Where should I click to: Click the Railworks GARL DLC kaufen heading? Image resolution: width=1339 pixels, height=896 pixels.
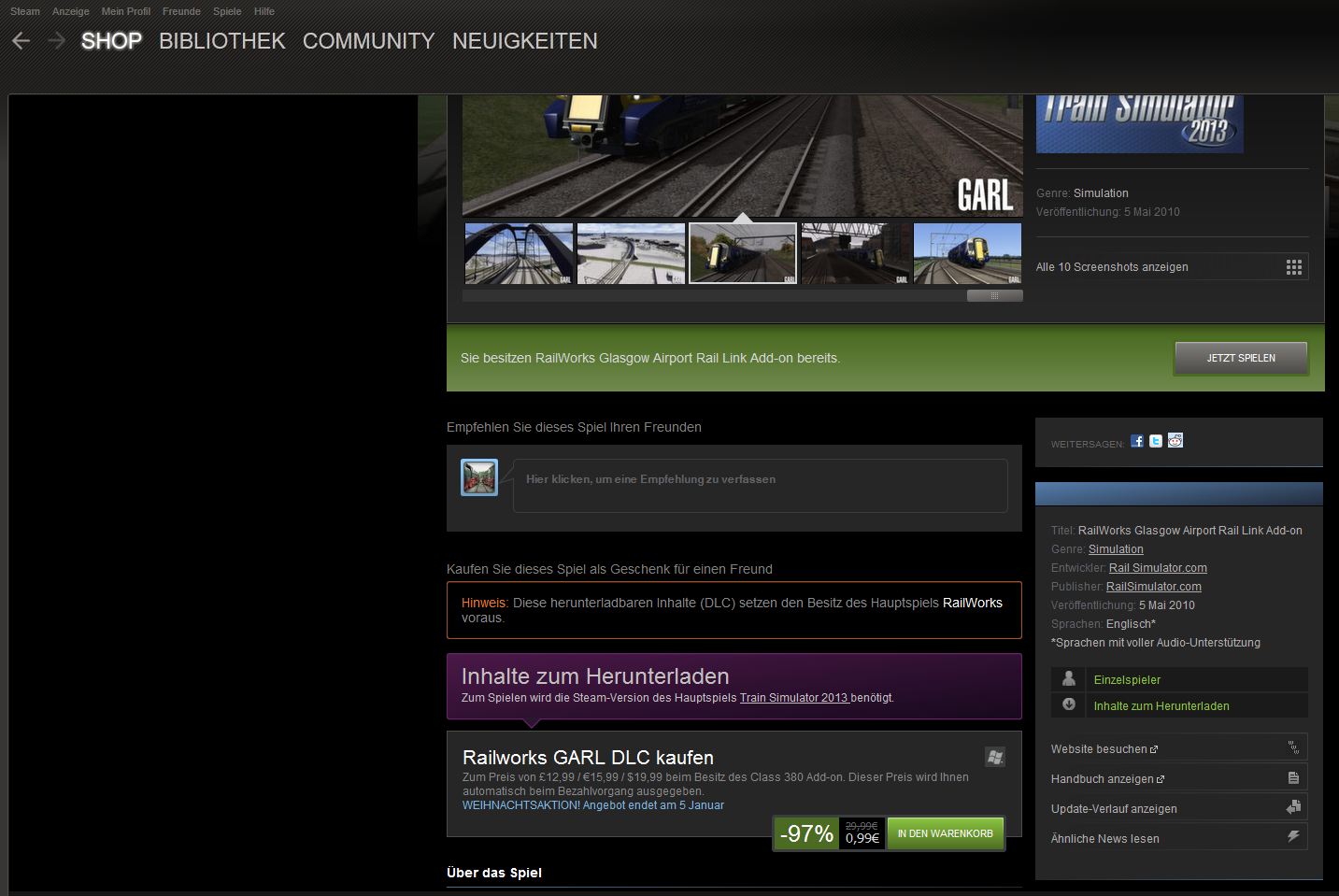[588, 758]
